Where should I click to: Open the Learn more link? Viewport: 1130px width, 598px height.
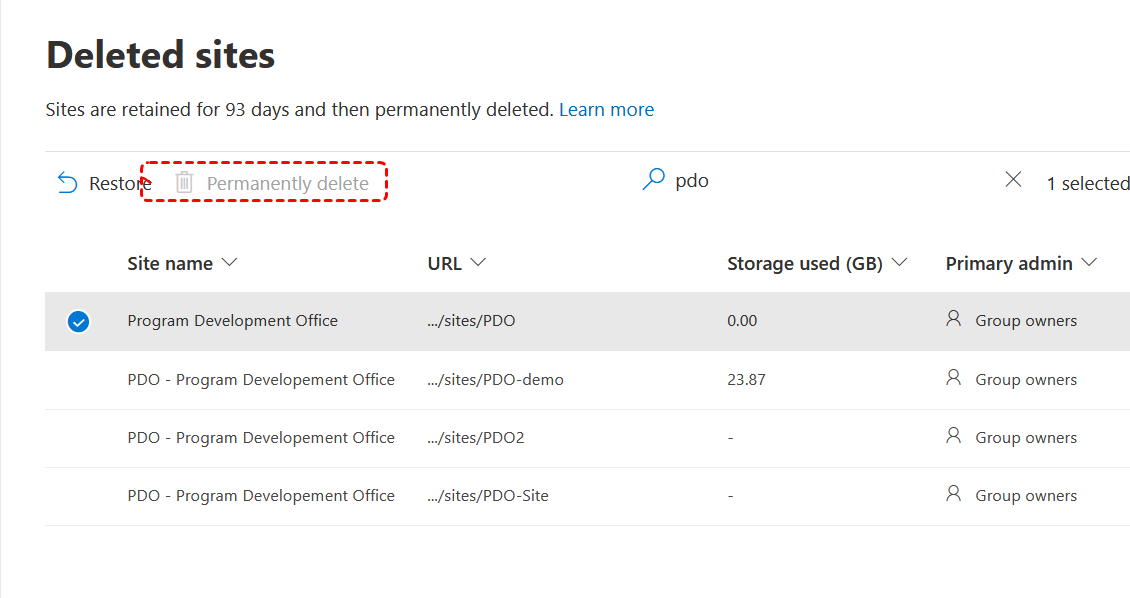point(606,110)
